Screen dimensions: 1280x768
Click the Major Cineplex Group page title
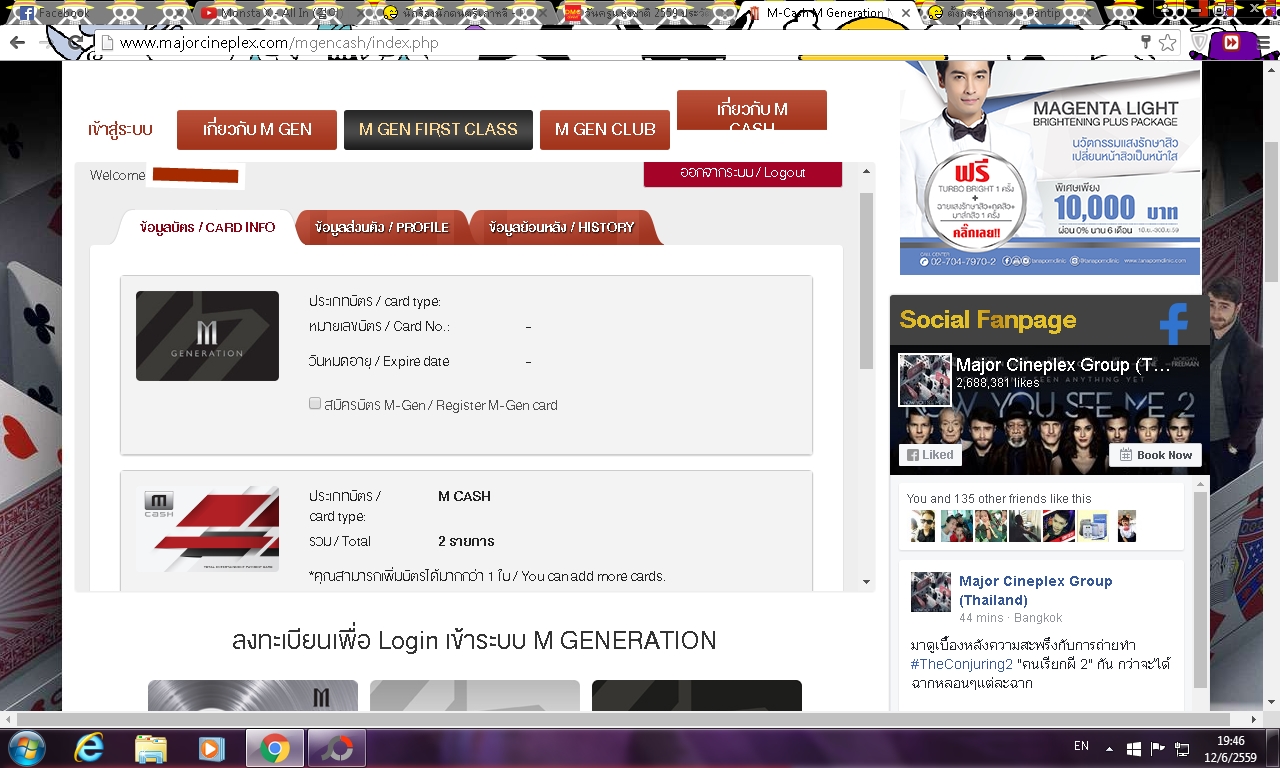1063,365
